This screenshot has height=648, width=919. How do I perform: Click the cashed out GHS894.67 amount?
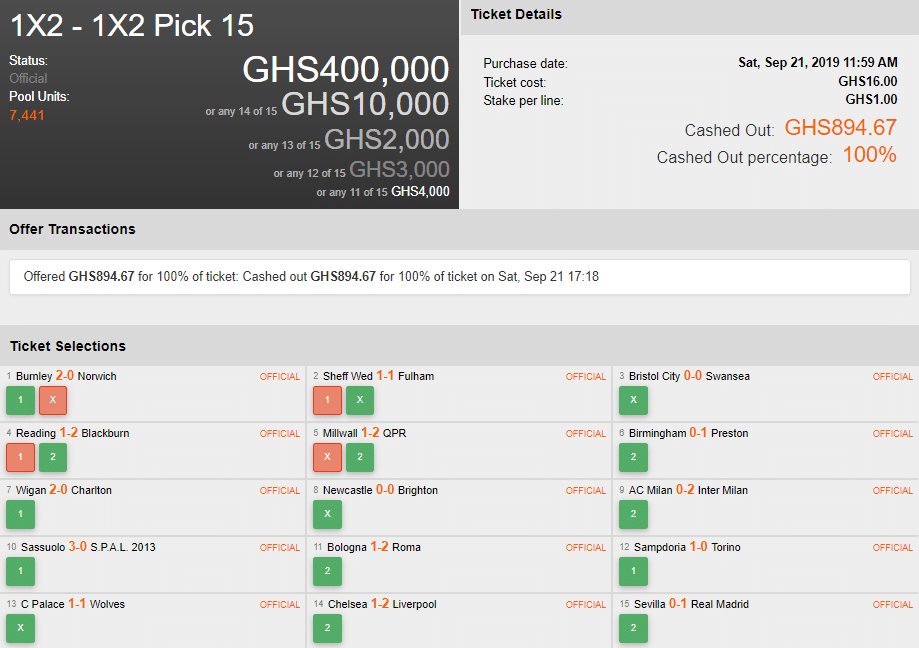[840, 128]
